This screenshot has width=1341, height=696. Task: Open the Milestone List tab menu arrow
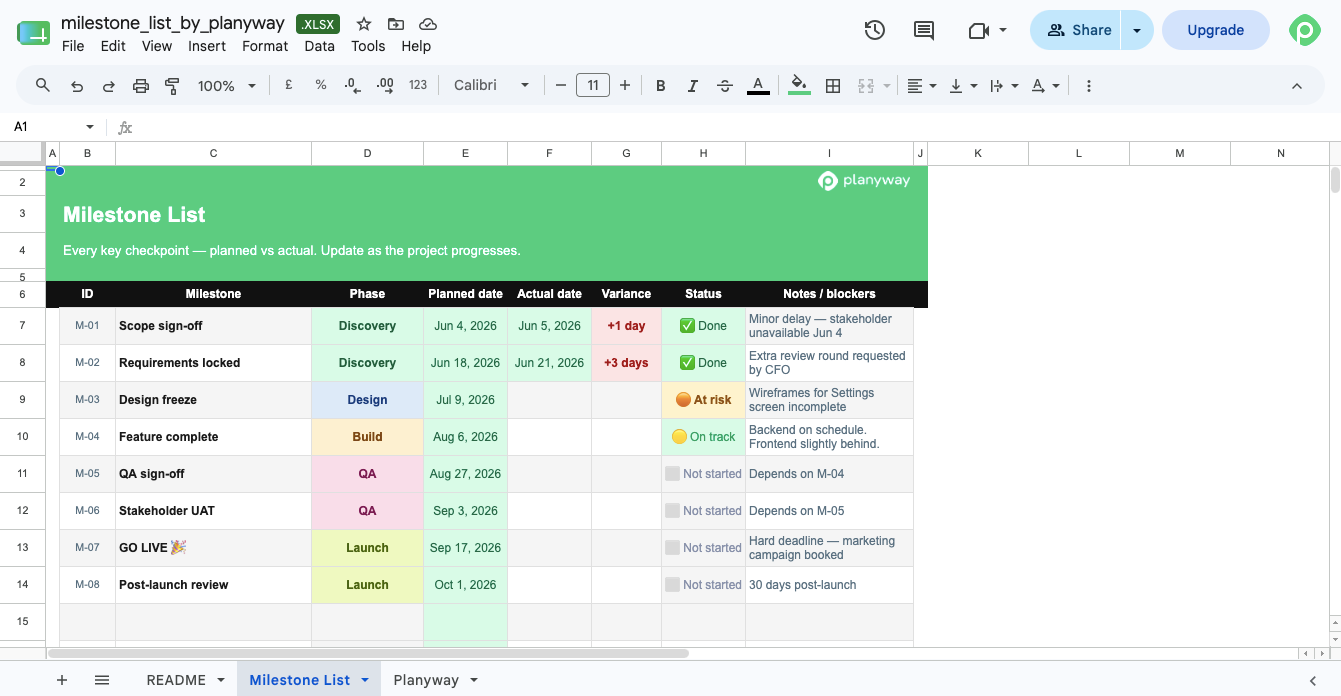click(x=365, y=680)
